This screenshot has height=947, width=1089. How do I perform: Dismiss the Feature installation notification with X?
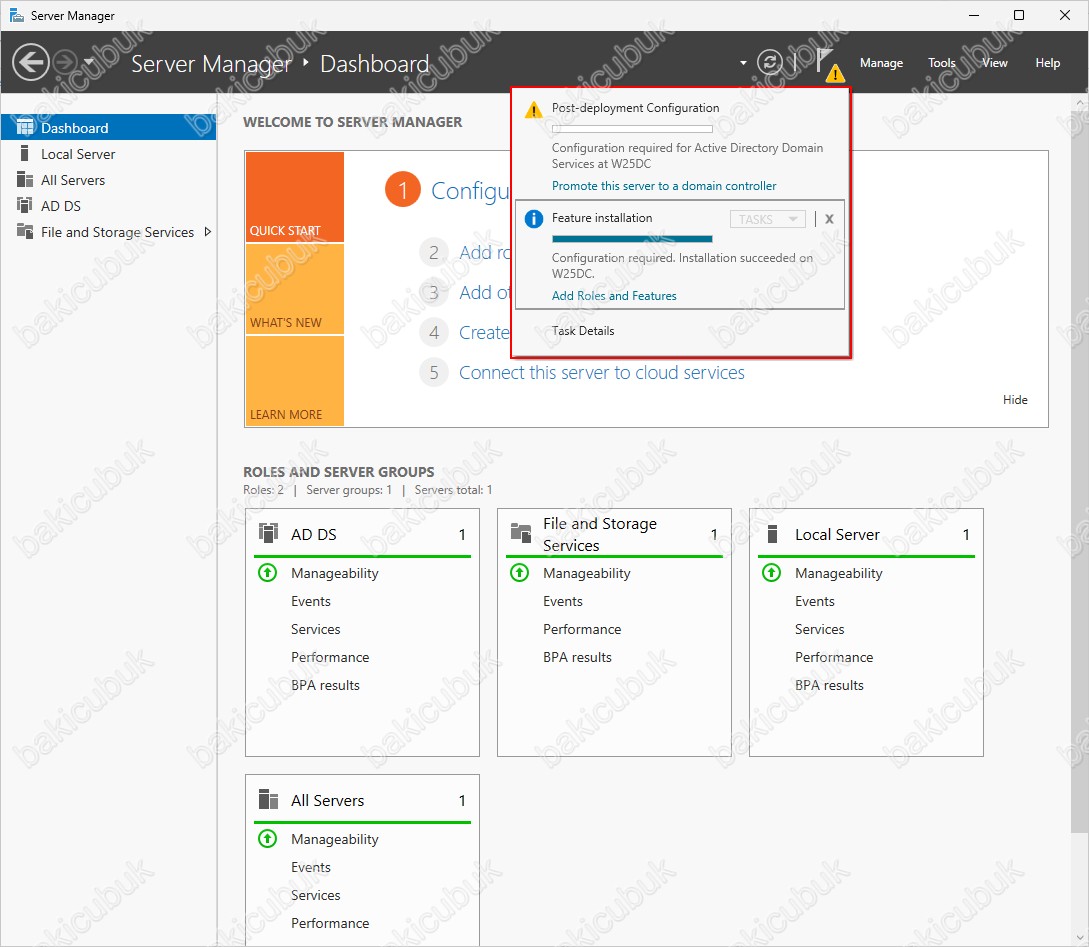coord(829,219)
